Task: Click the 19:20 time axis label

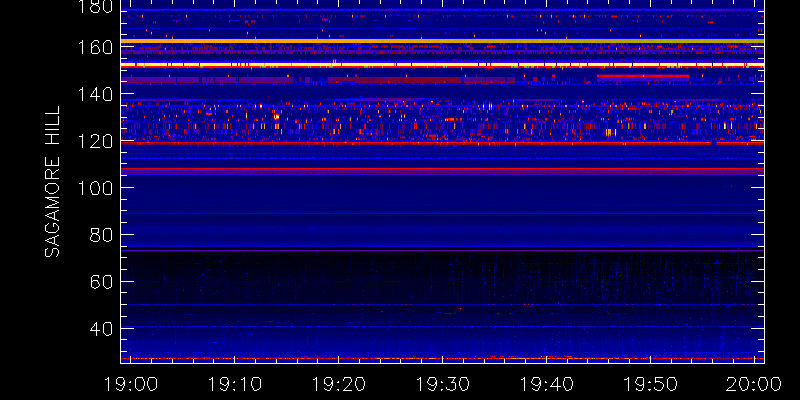Action: (338, 384)
